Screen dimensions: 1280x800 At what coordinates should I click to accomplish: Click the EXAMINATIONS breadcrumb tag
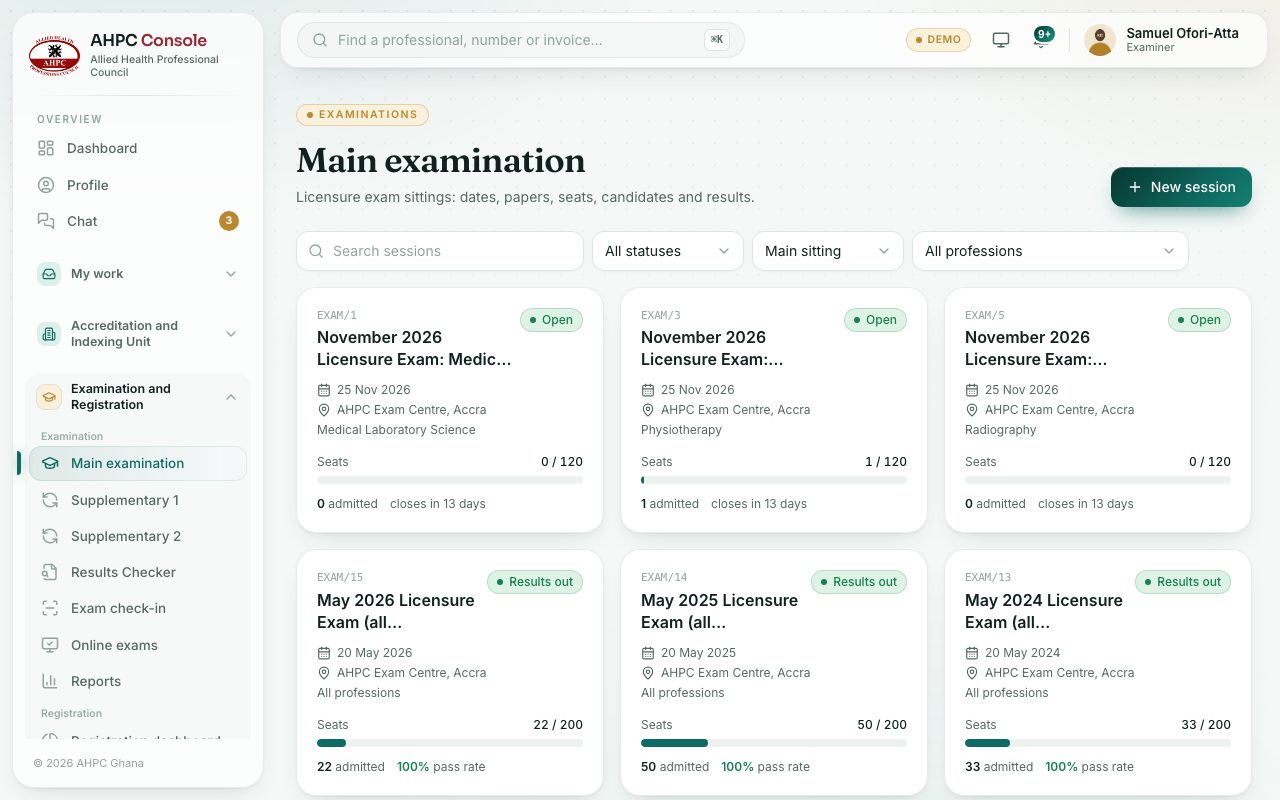[x=362, y=115]
